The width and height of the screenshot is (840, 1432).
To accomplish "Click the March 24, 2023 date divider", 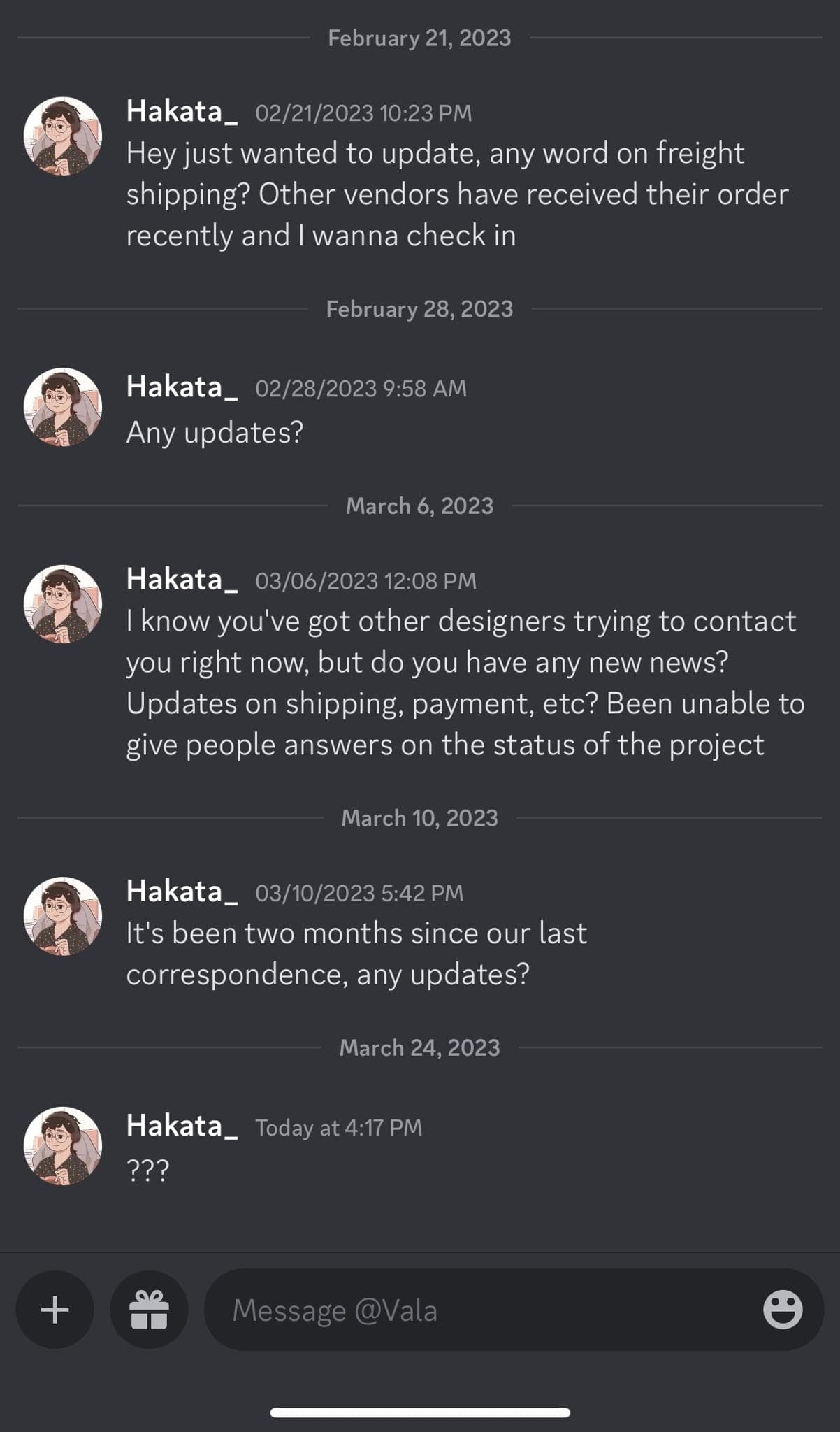I will point(419,1047).
